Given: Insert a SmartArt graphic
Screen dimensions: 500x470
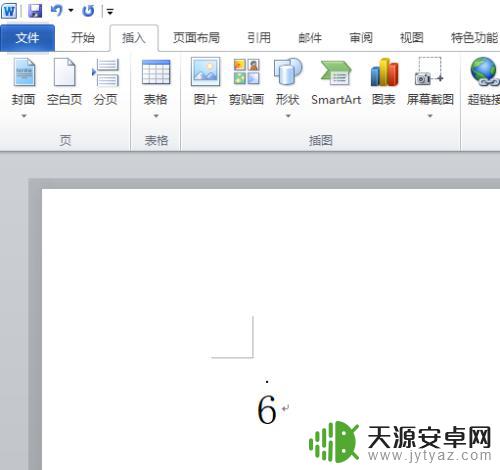Looking at the screenshot, I should pos(336,80).
